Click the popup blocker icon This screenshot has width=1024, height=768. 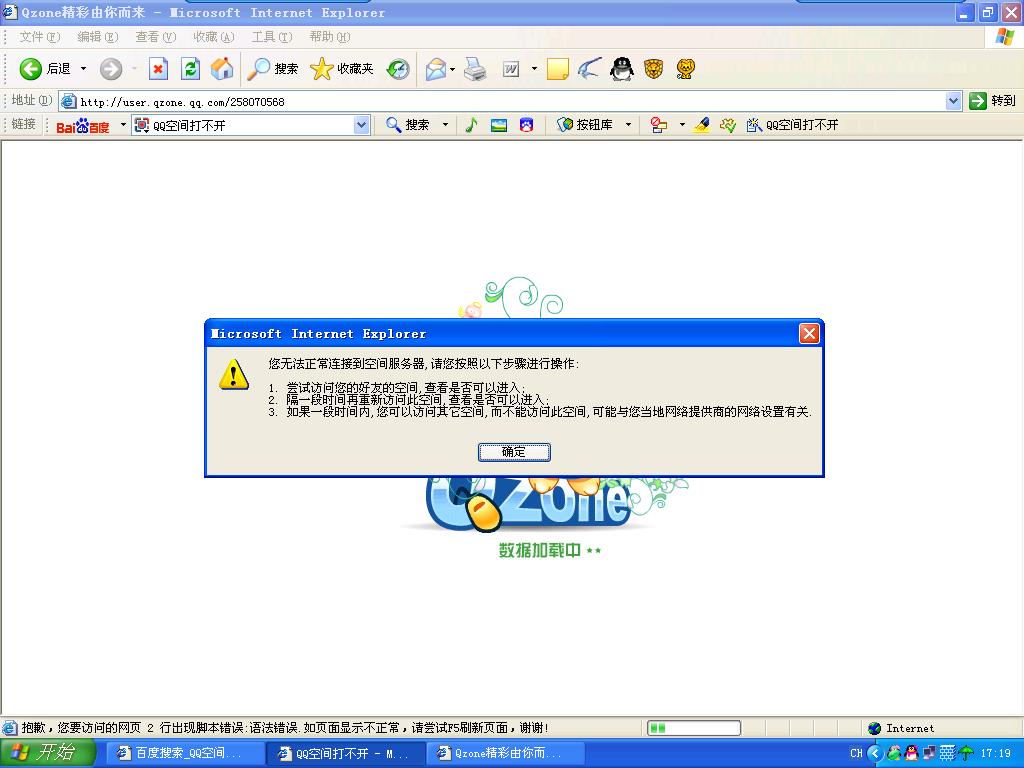(659, 125)
